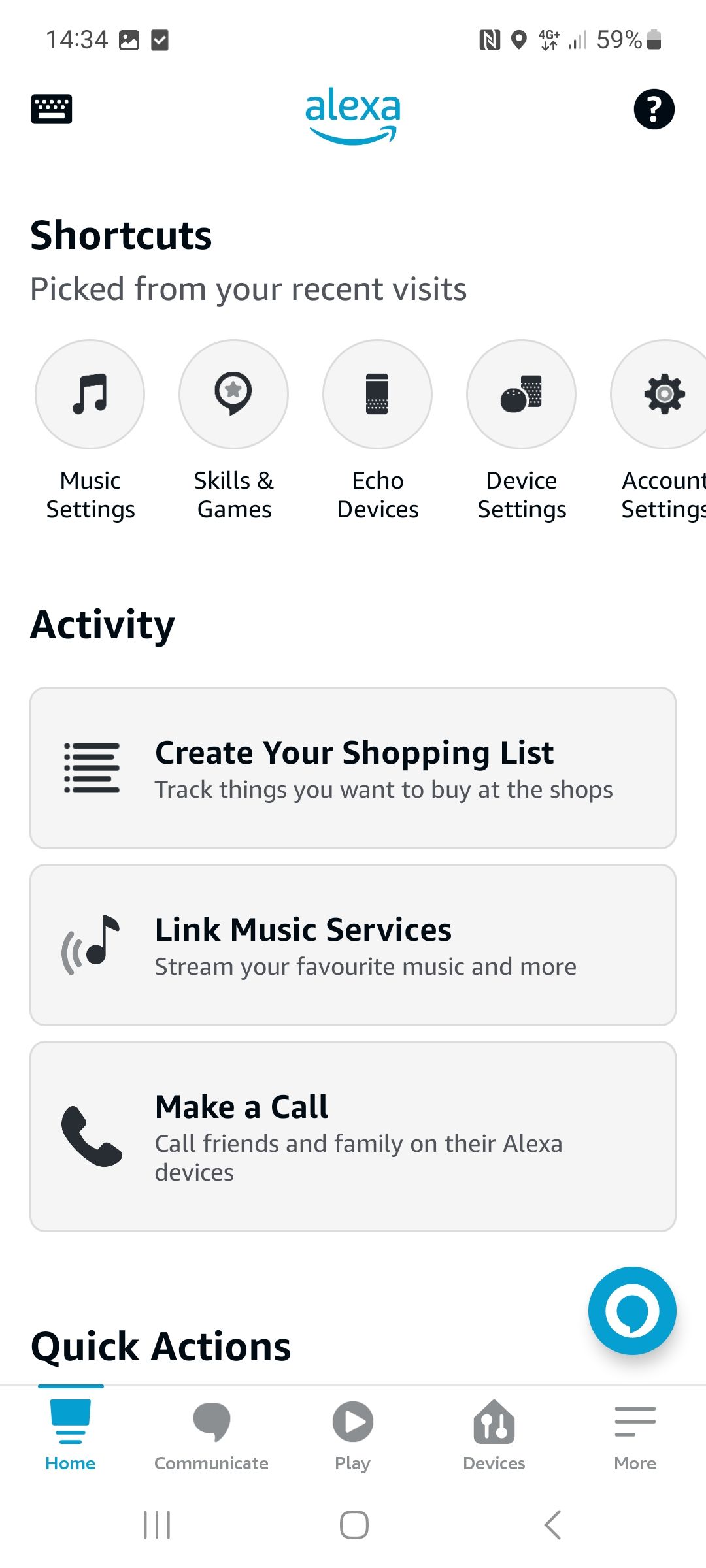The height and width of the screenshot is (1568, 706).
Task: Open Create Your Shopping List card
Action: click(353, 768)
